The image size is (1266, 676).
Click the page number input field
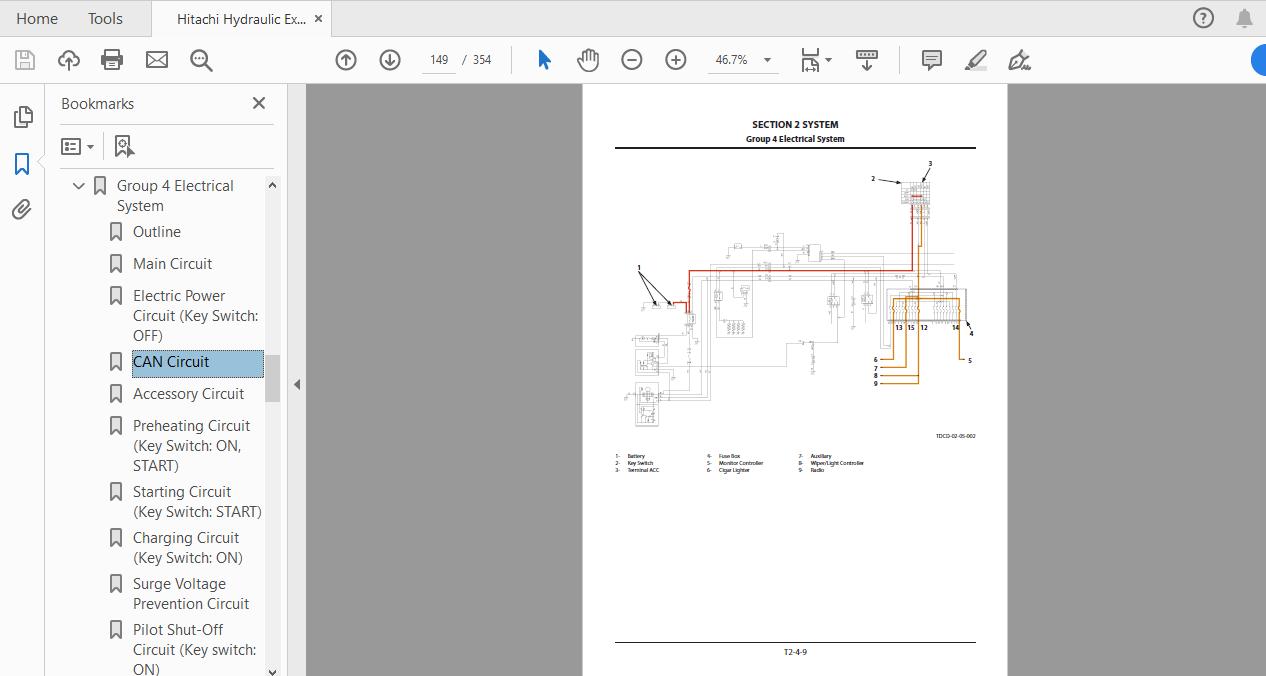click(x=439, y=60)
